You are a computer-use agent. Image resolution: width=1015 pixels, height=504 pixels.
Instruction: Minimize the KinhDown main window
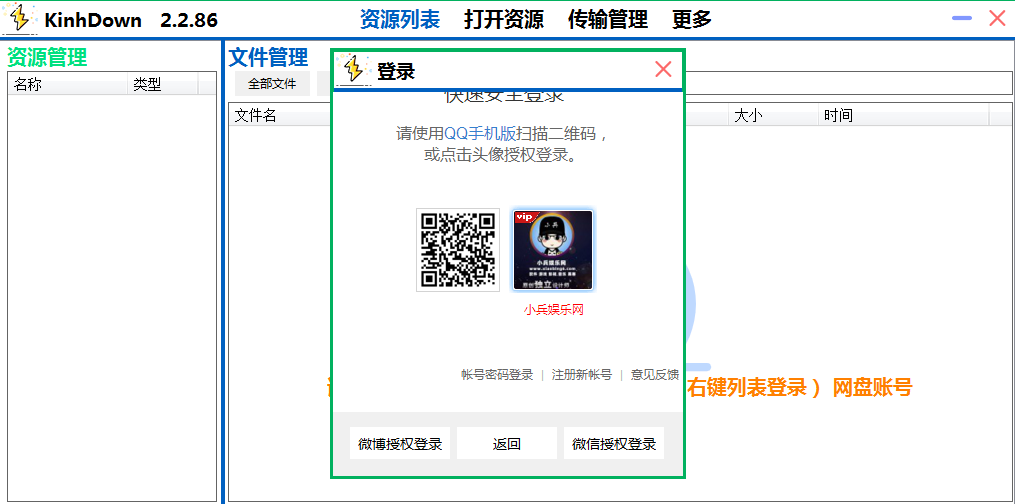click(962, 19)
